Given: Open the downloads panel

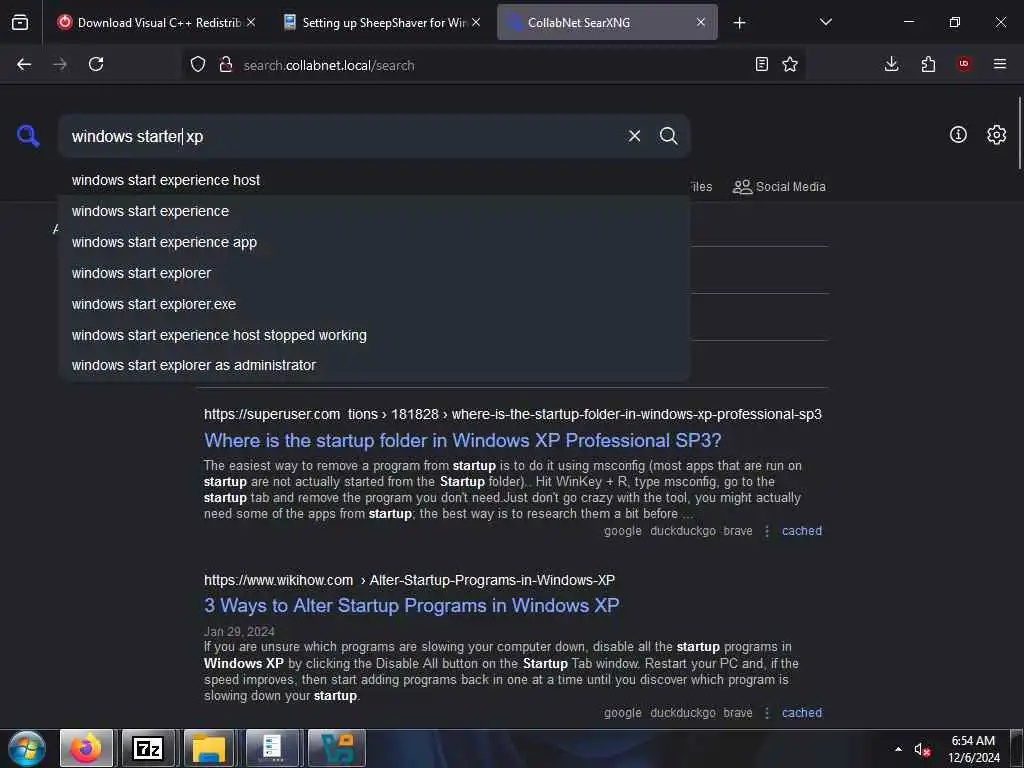Looking at the screenshot, I should point(891,64).
